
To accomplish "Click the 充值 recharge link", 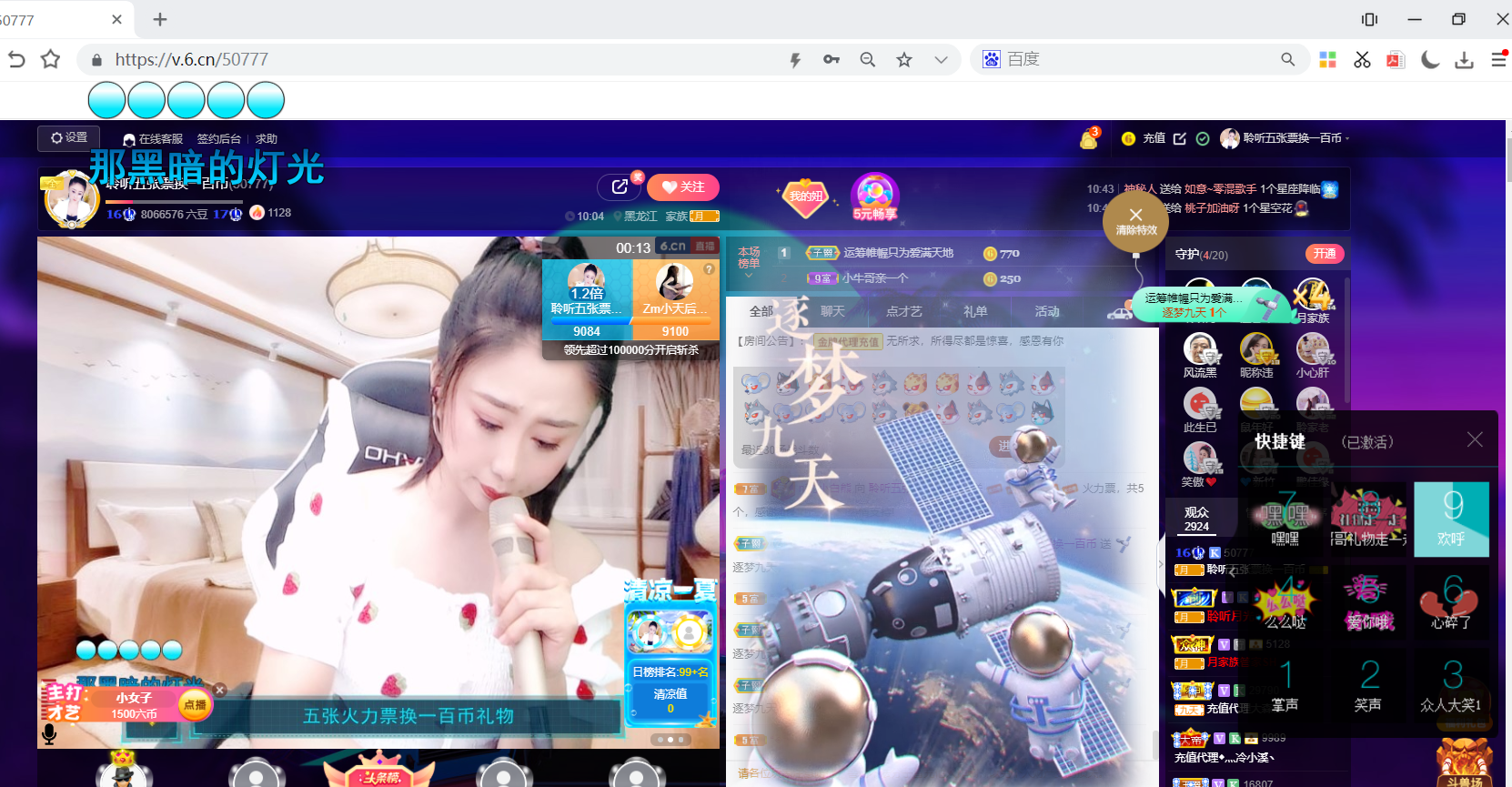I will 1154,138.
